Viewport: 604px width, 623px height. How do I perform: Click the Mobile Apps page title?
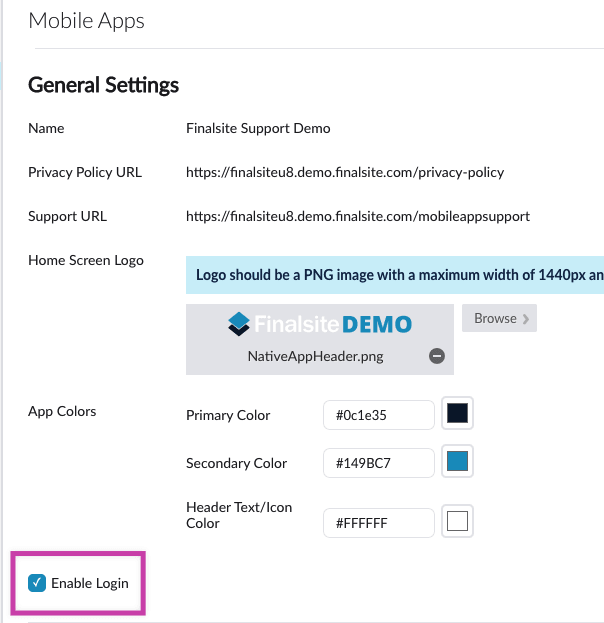click(86, 21)
